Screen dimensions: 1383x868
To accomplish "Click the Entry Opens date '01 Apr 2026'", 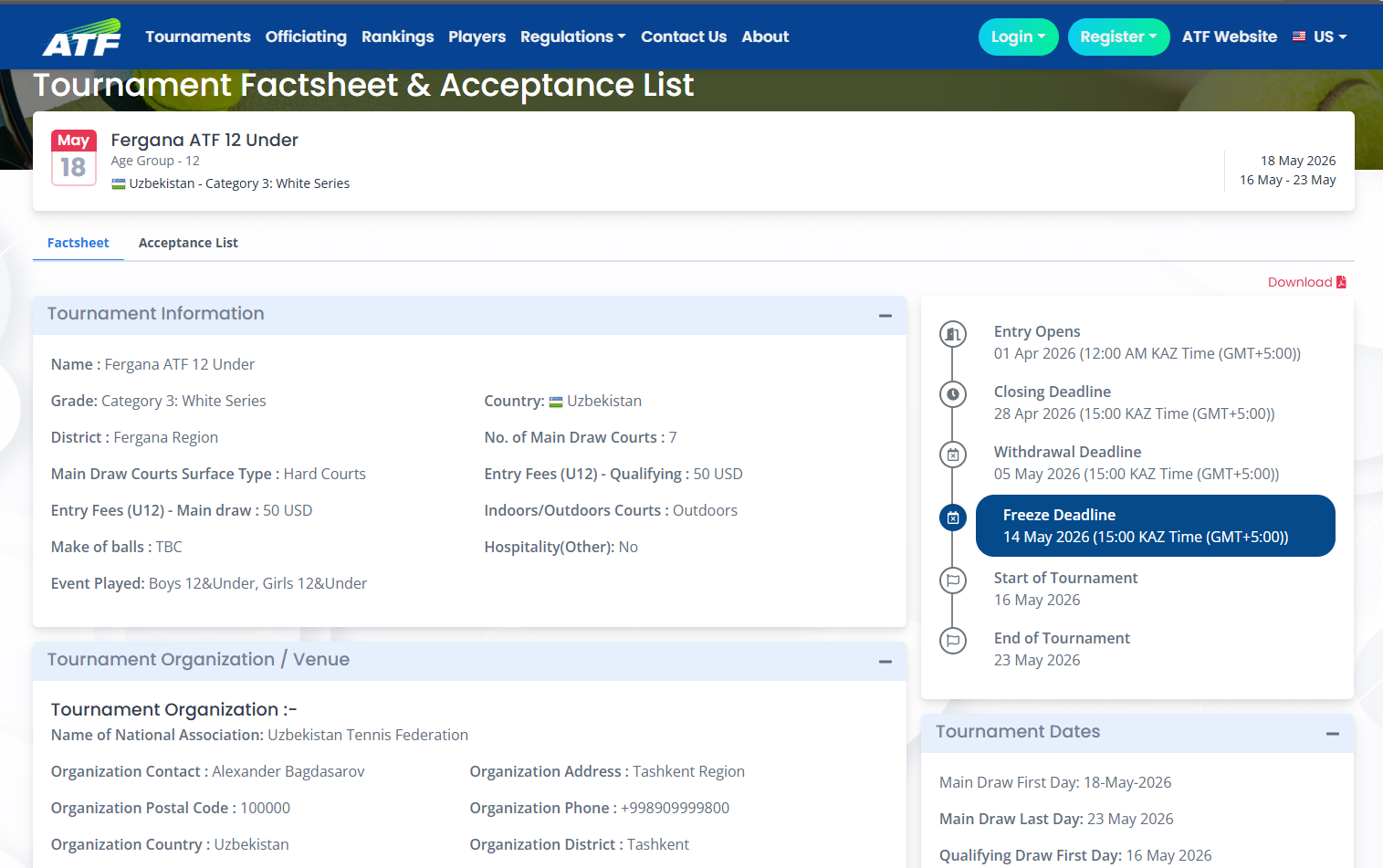I will [x=1035, y=353].
